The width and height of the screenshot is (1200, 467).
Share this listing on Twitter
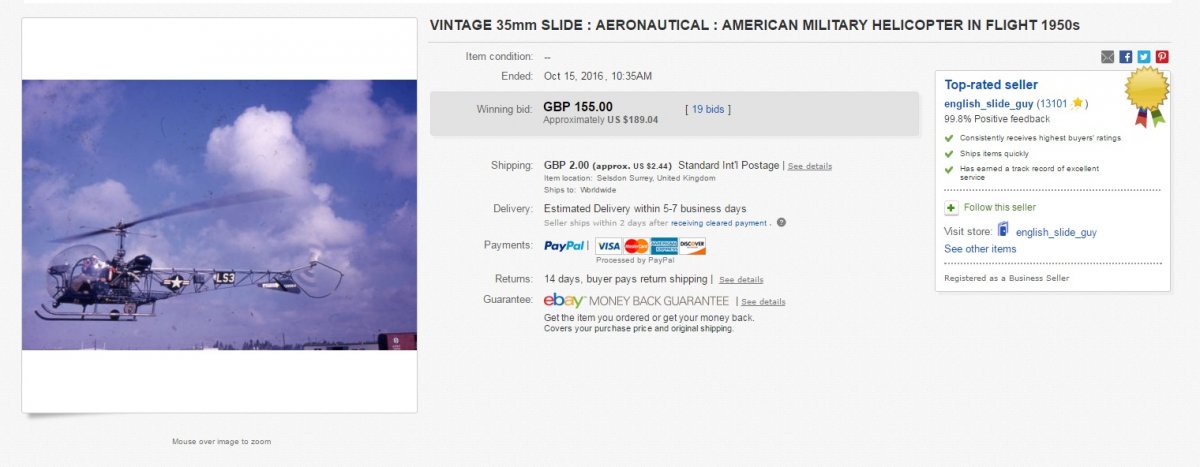1144,57
